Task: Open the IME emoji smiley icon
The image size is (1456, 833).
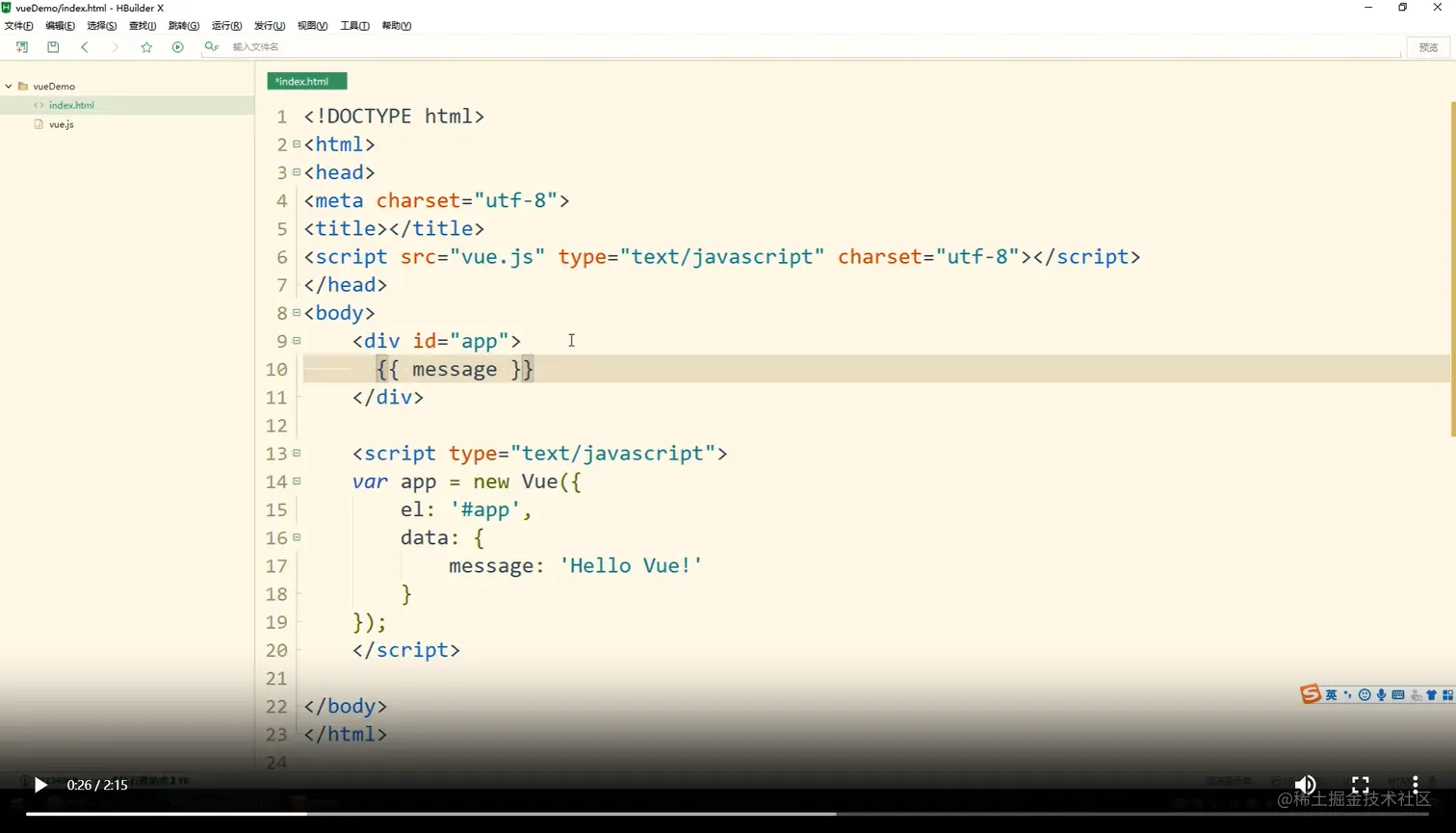Action: click(x=1365, y=695)
